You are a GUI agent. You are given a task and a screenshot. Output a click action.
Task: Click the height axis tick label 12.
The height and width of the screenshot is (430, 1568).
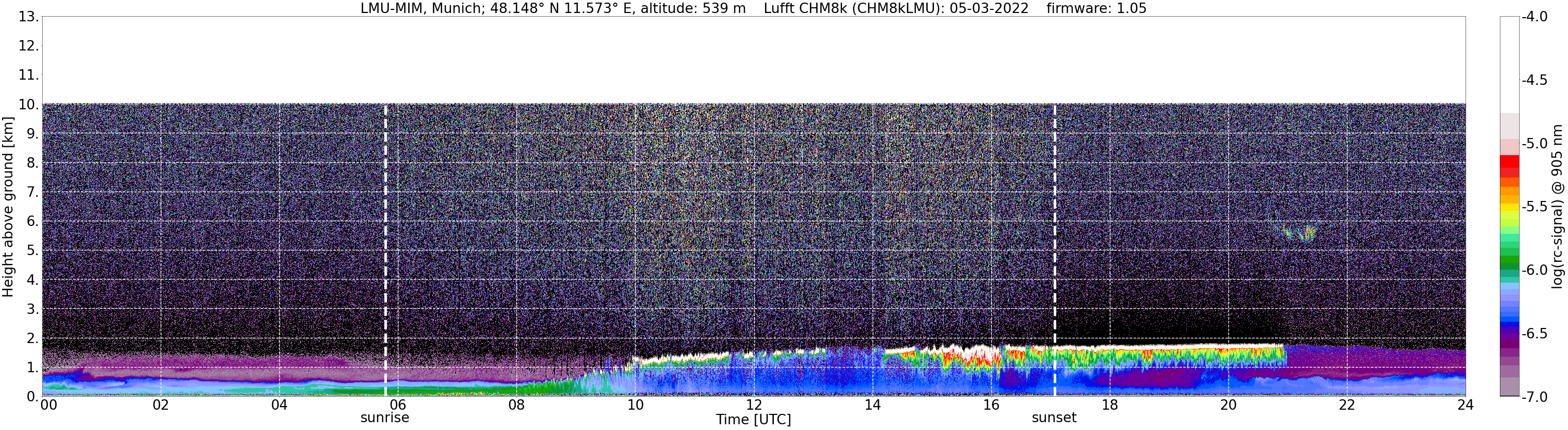click(x=28, y=46)
